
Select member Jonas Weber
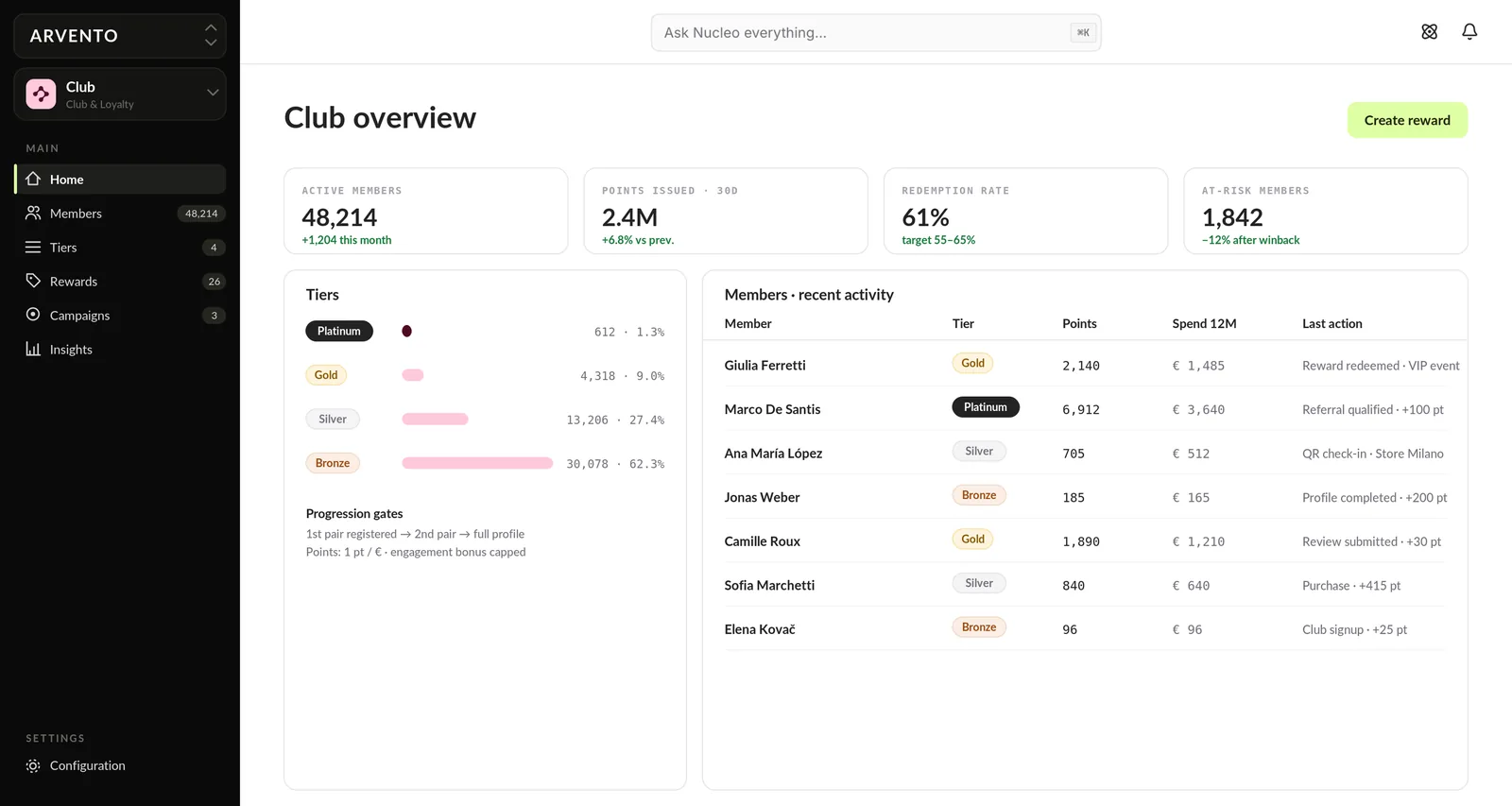coord(762,497)
